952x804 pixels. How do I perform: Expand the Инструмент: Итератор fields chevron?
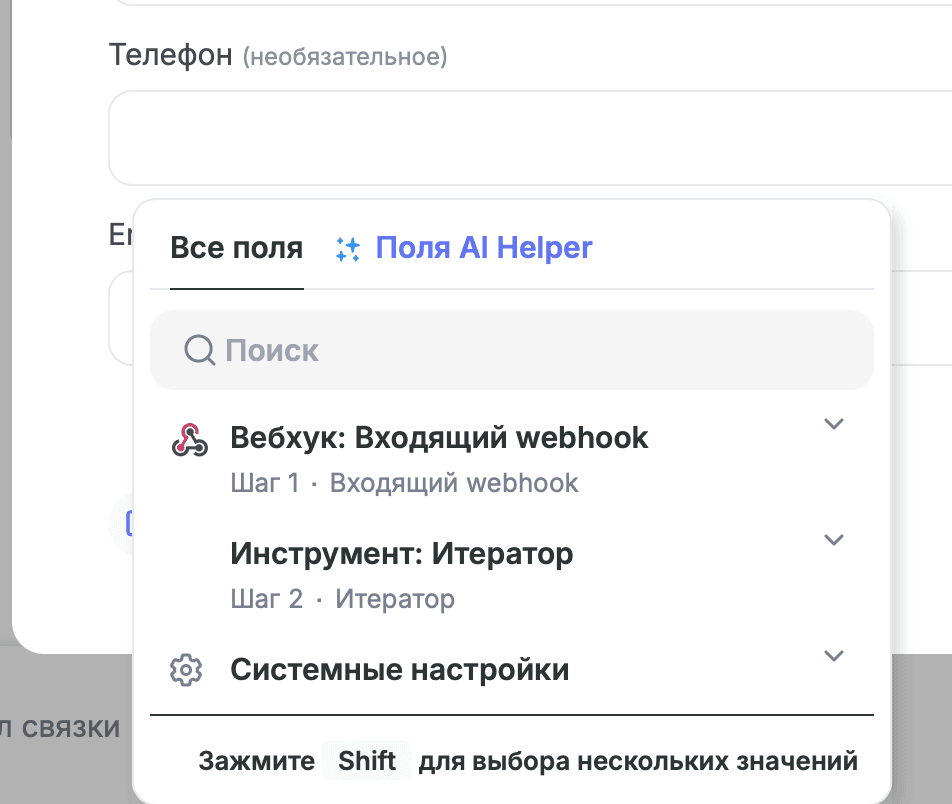tap(834, 540)
